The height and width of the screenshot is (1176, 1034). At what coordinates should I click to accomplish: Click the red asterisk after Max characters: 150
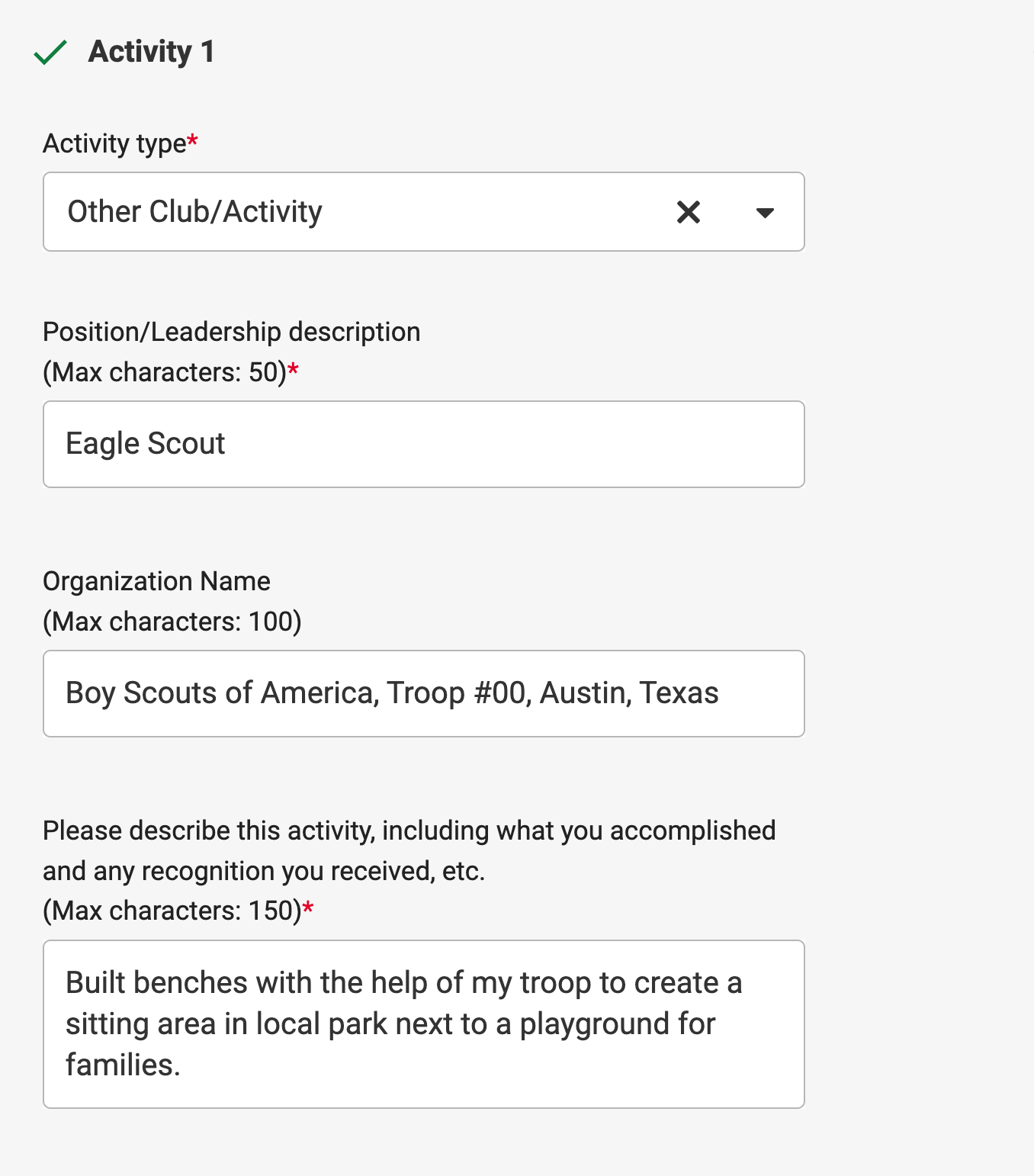[308, 908]
